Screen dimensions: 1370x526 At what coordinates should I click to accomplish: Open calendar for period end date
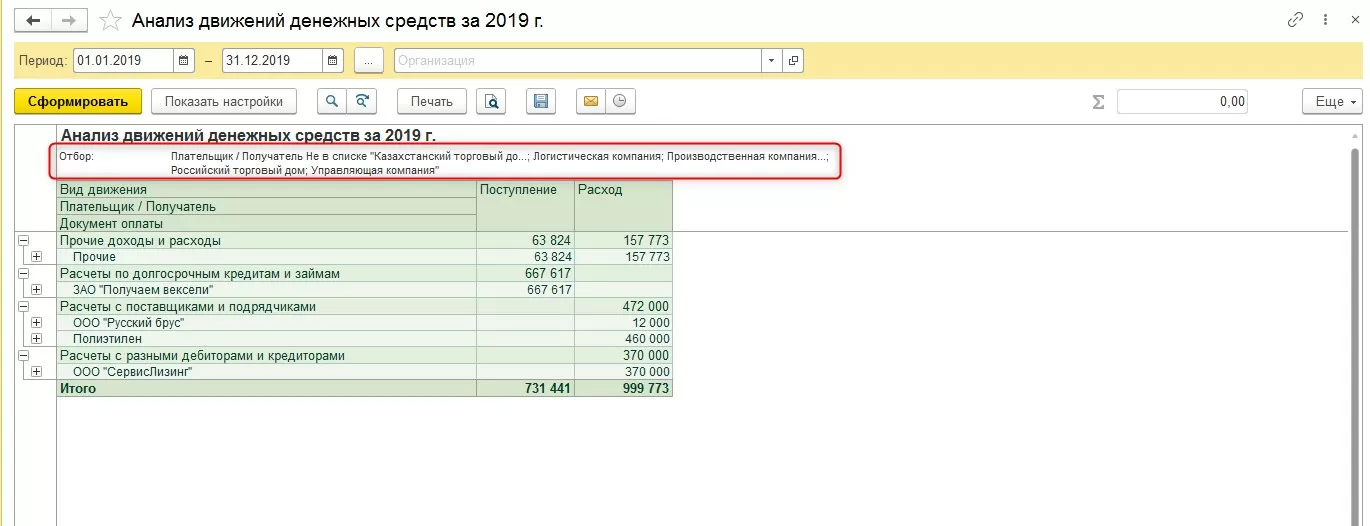pos(333,61)
